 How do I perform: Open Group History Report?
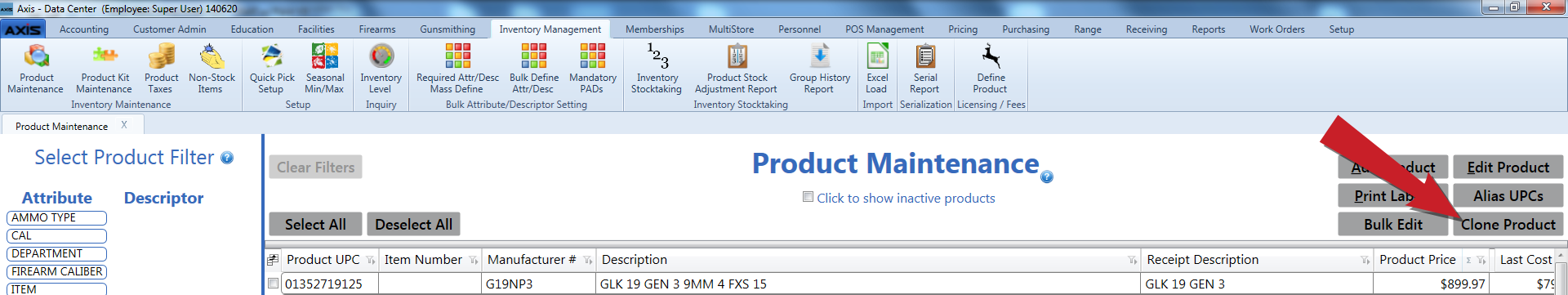point(819,69)
